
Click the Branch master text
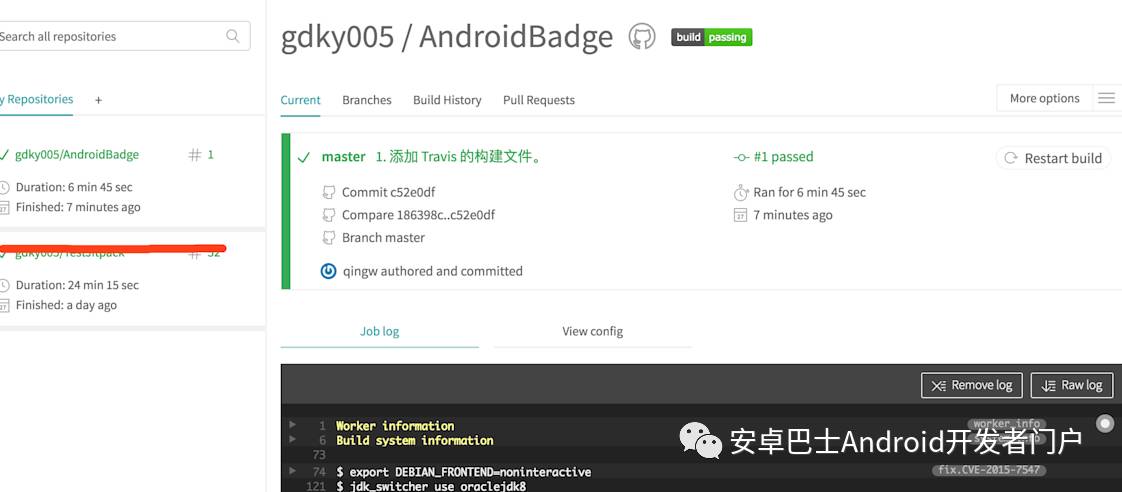pos(384,237)
